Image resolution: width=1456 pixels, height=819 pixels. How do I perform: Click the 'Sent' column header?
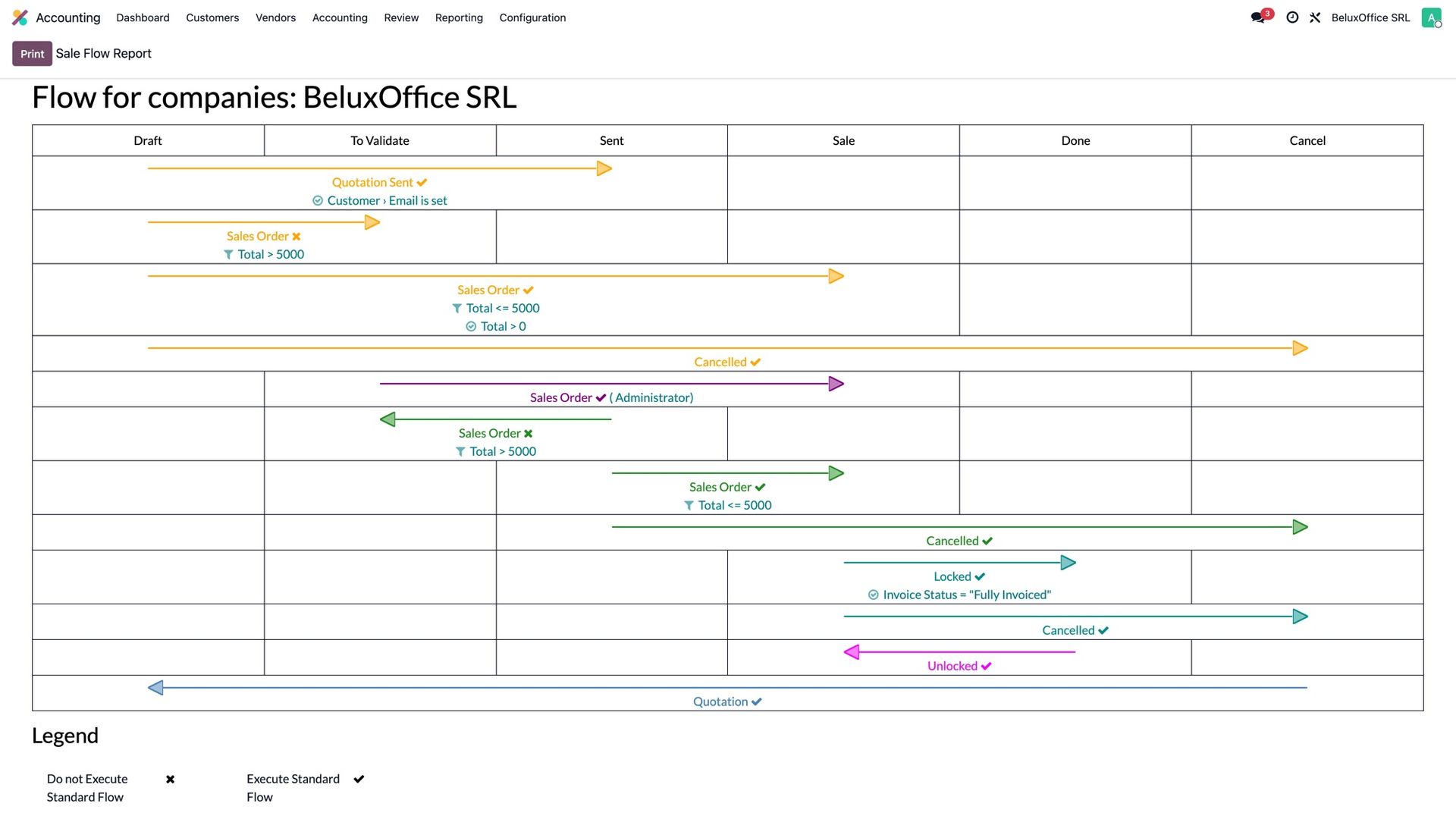tap(612, 141)
